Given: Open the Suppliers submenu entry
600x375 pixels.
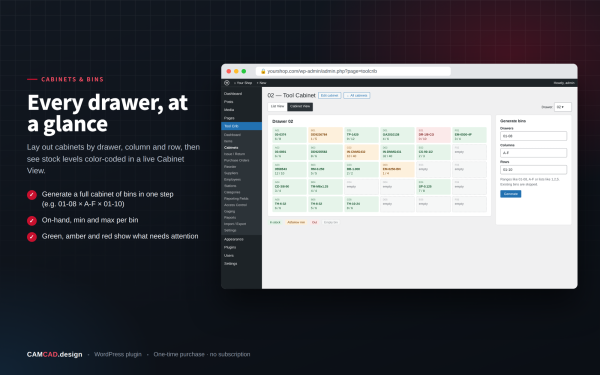Looking at the screenshot, I should click(231, 173).
